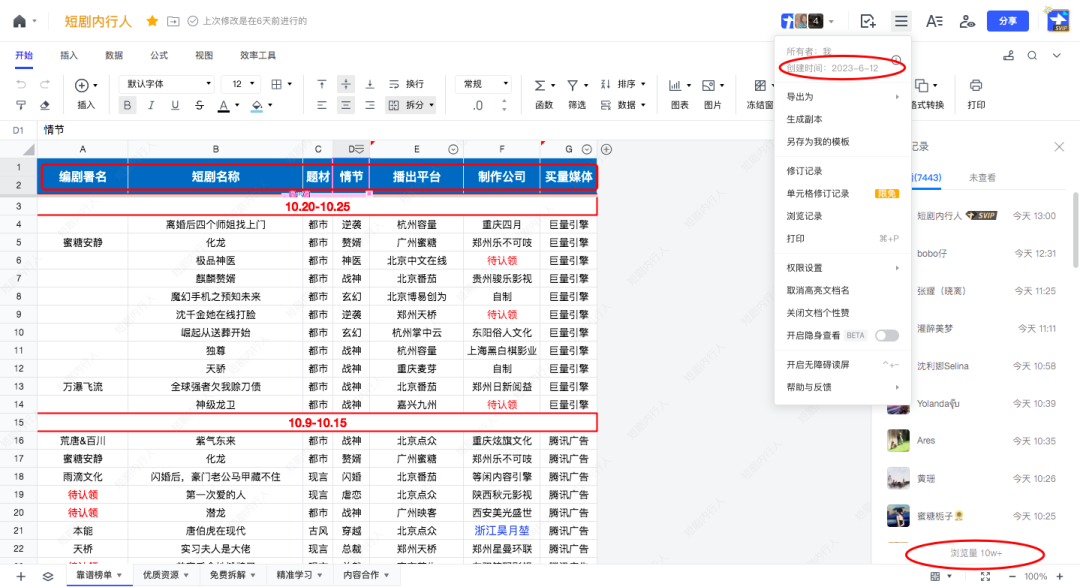Open the 函数 sum function menu
The image size is (1080, 587).
(x=544, y=94)
